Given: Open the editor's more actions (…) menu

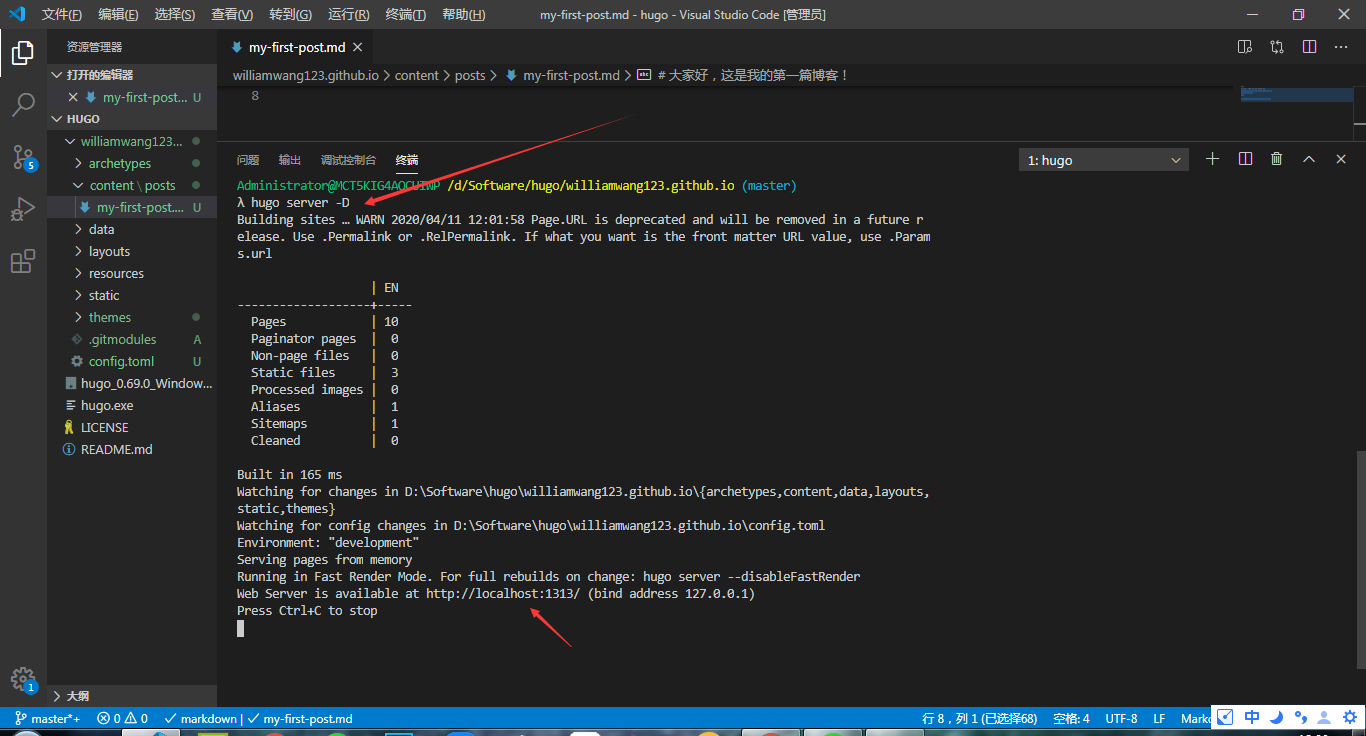Looking at the screenshot, I should [1341, 47].
